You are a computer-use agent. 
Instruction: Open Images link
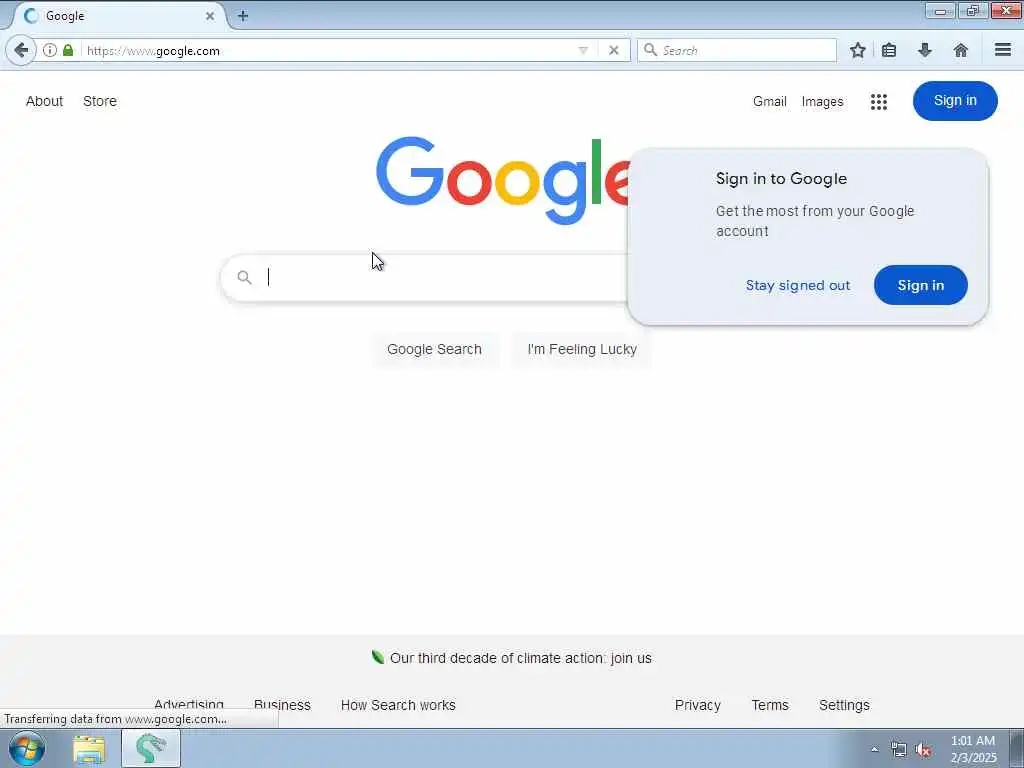point(822,101)
